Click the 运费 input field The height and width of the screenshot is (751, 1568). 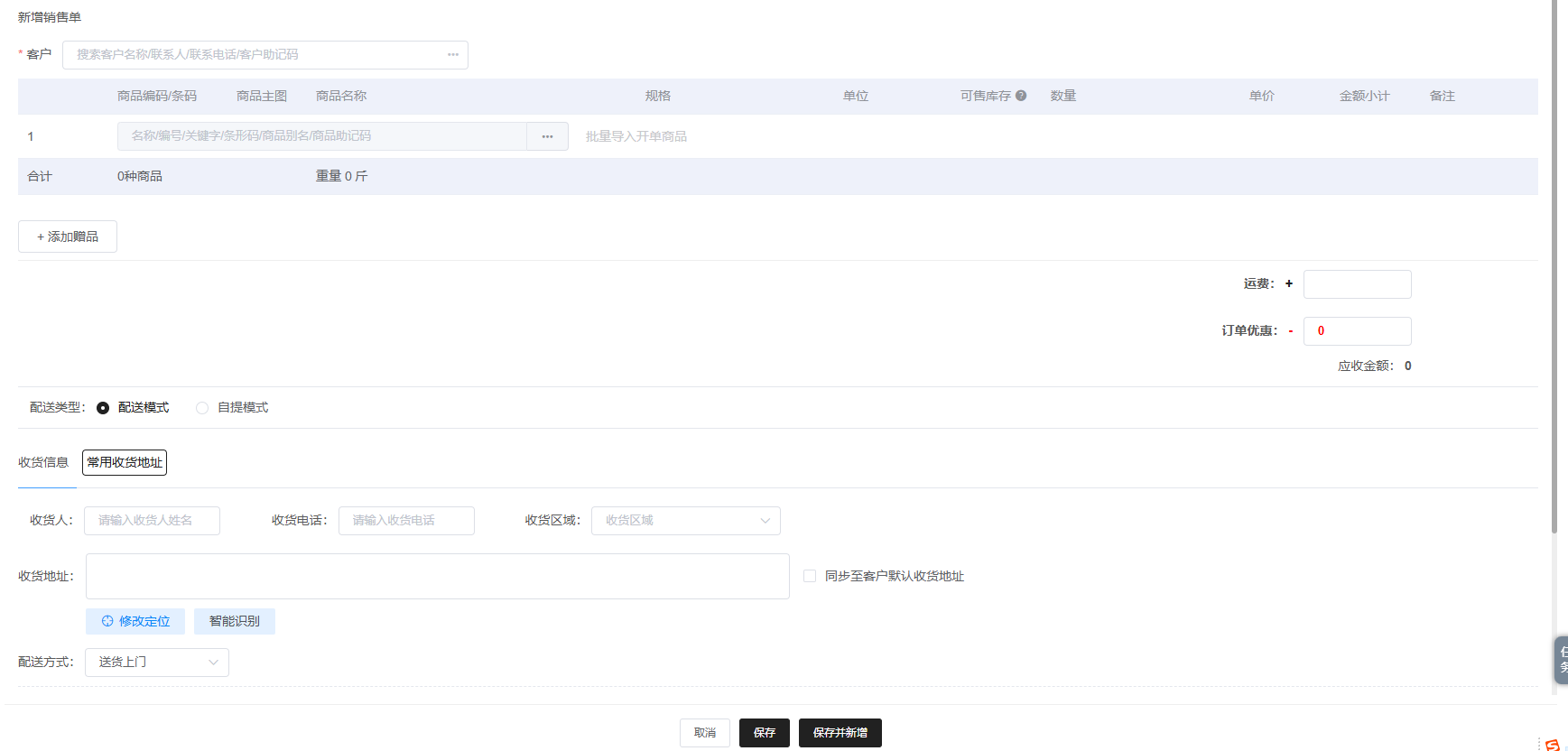(x=1357, y=284)
